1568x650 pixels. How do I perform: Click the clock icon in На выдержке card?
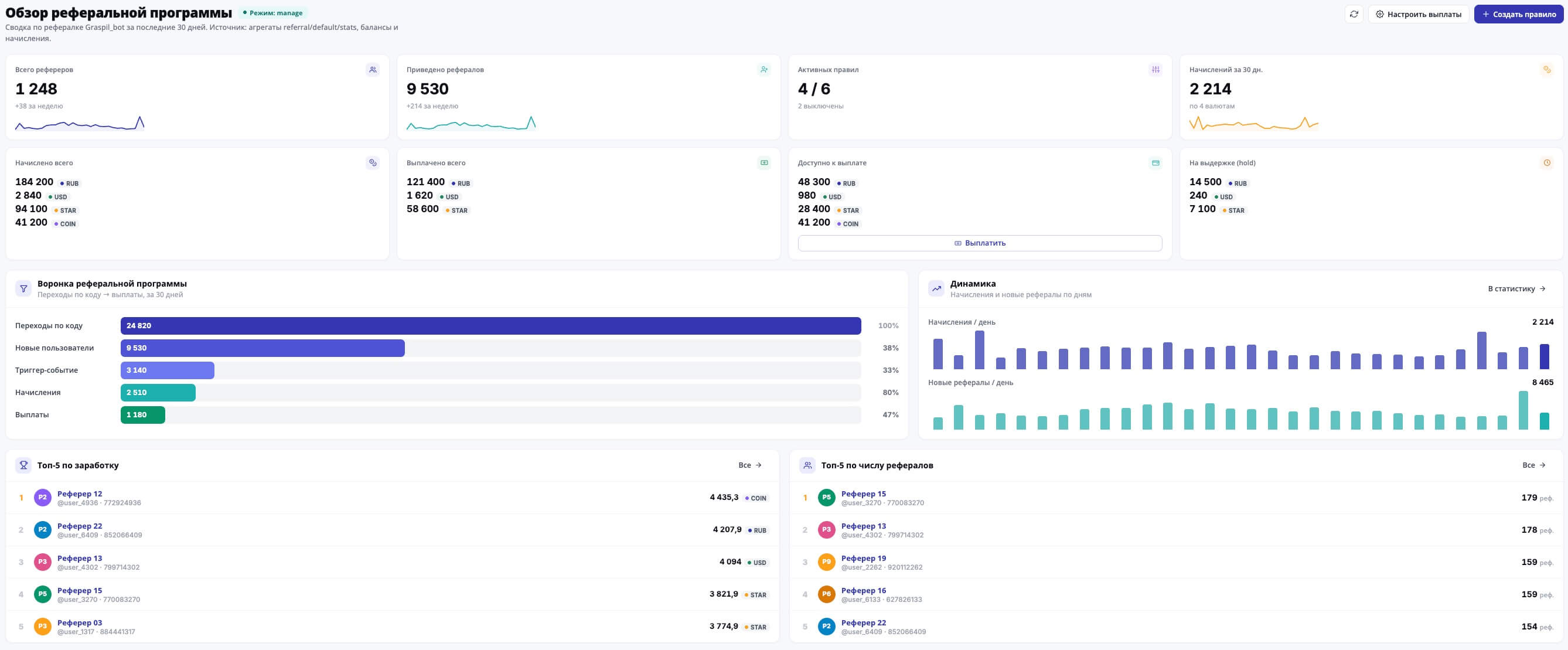[1547, 162]
